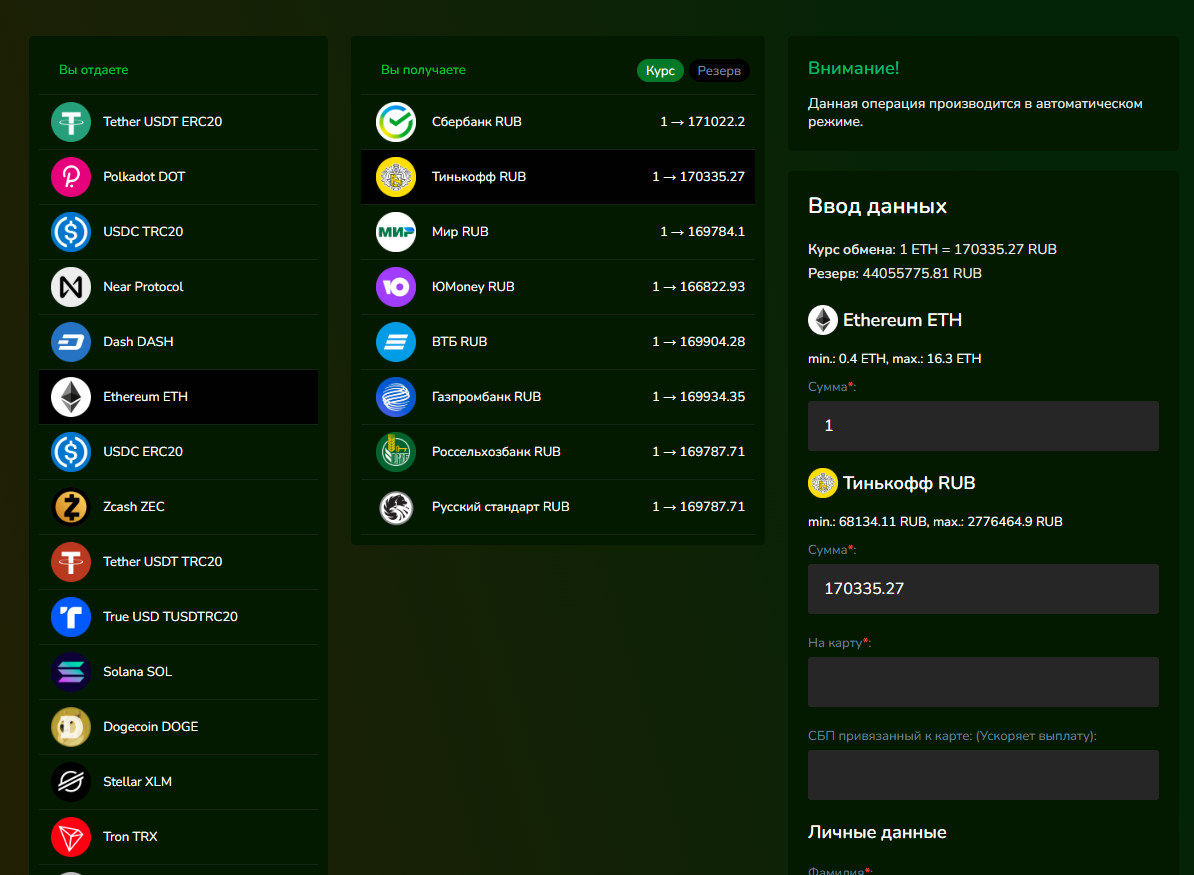The height and width of the screenshot is (875, 1194).
Task: Click the Сбербанк RUB logo
Action: click(396, 122)
